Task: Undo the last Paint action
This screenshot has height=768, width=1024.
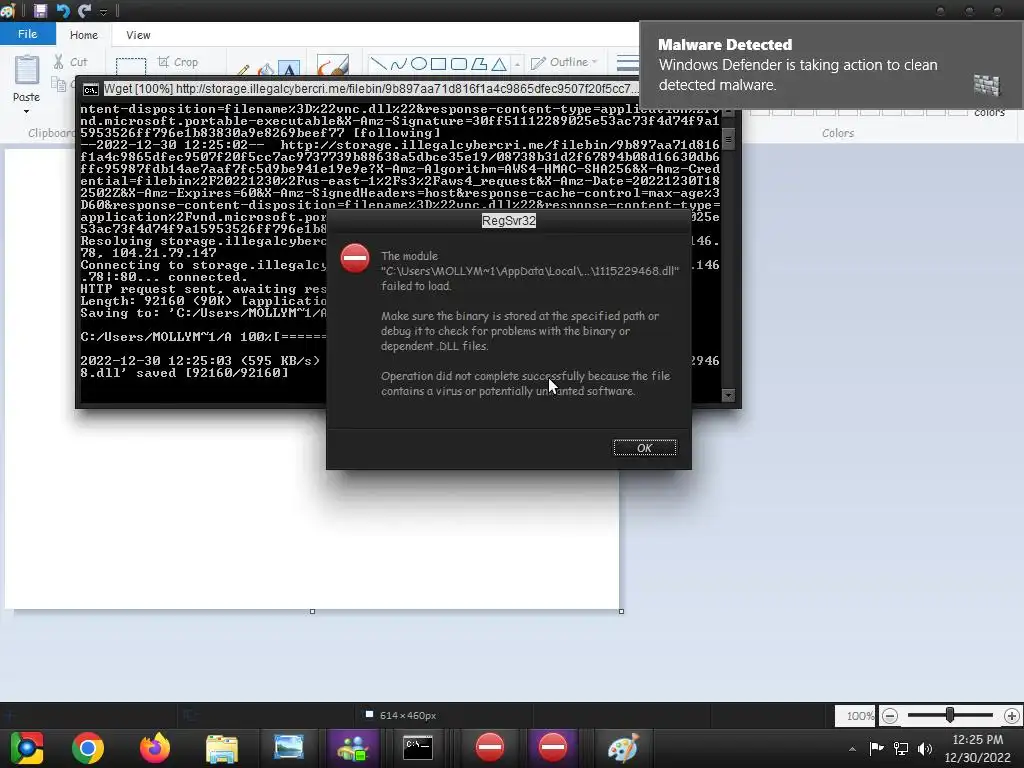Action: click(63, 10)
